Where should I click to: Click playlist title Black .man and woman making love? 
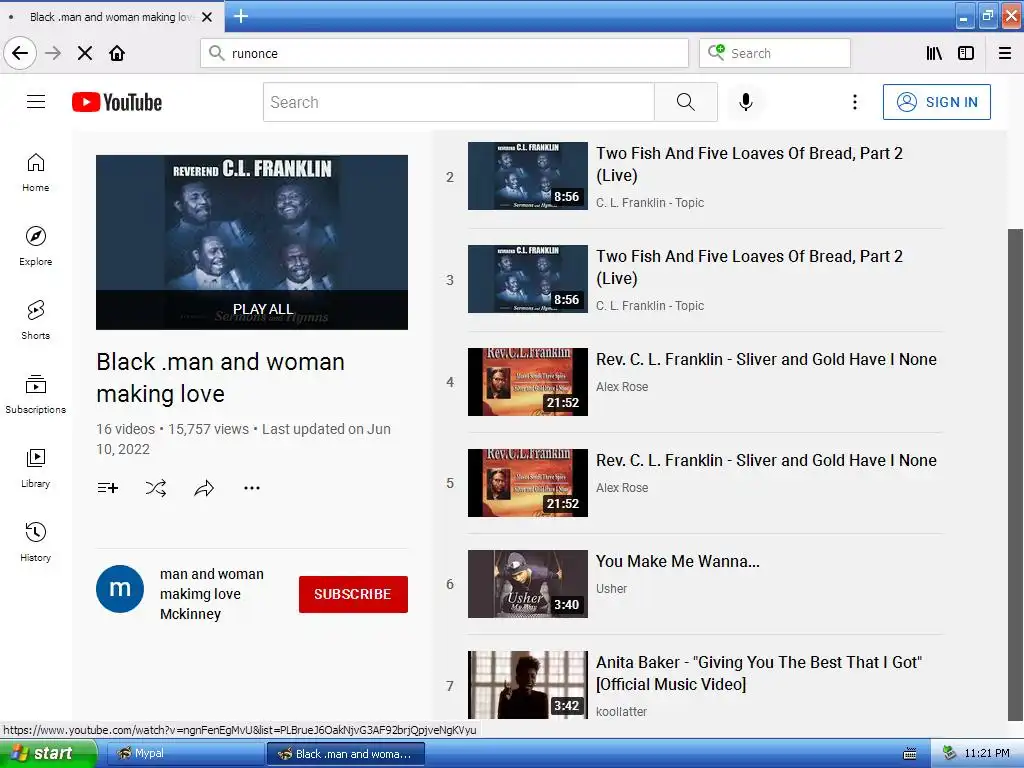(x=220, y=377)
